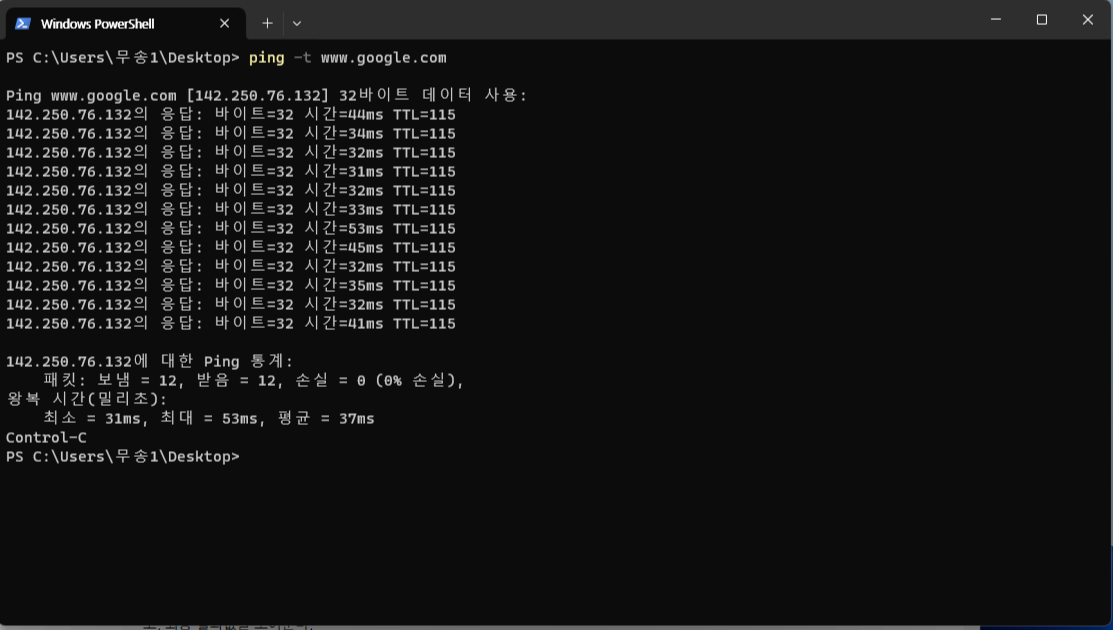The image size is (1113, 630).
Task: Open a new tab with the plus button
Action: [x=267, y=23]
